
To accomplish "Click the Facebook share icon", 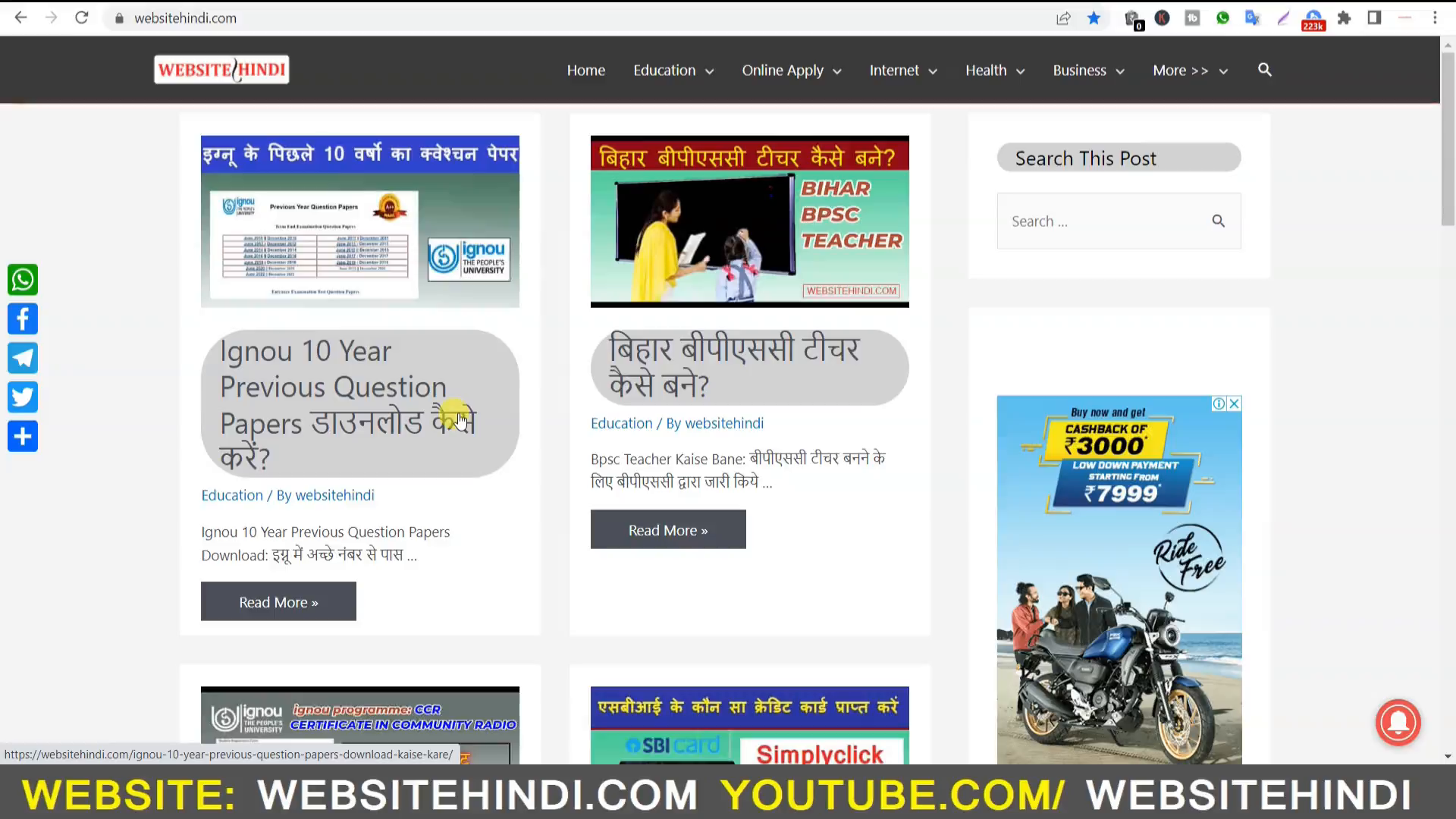I will (23, 319).
